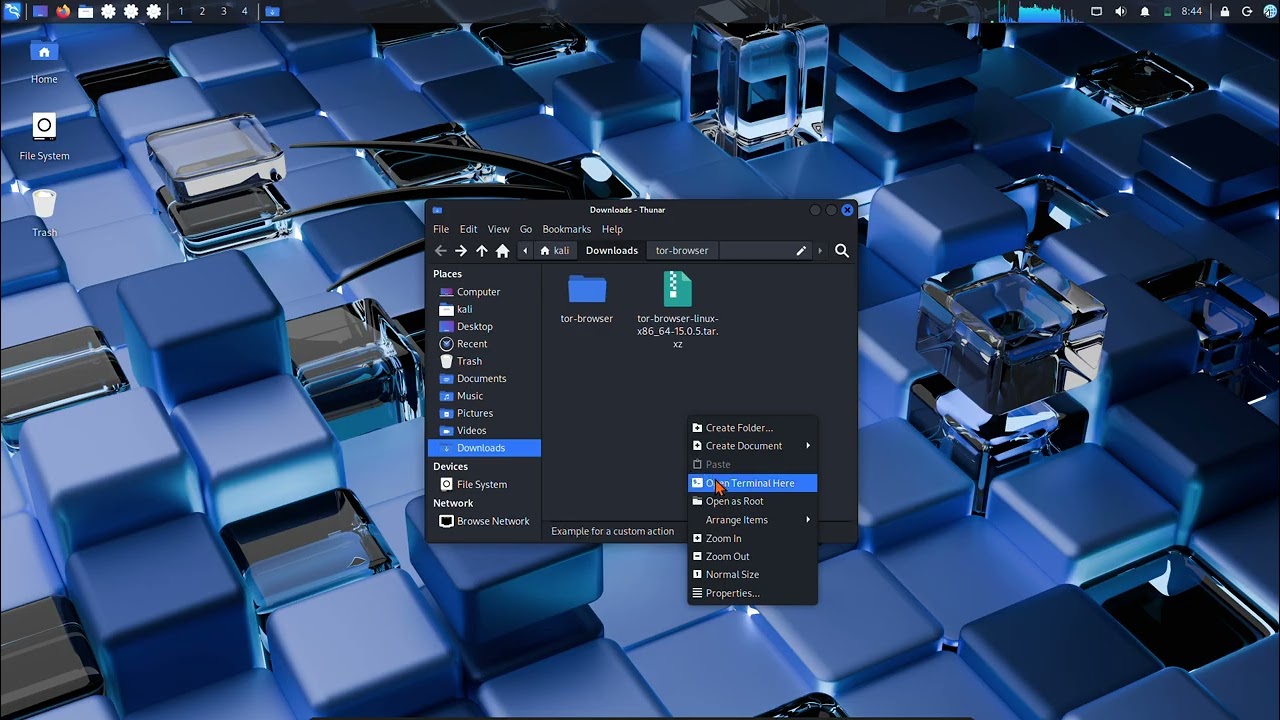This screenshot has width=1280, height=720.
Task: Open the Kali applications menu in panel
Action: 12,12
